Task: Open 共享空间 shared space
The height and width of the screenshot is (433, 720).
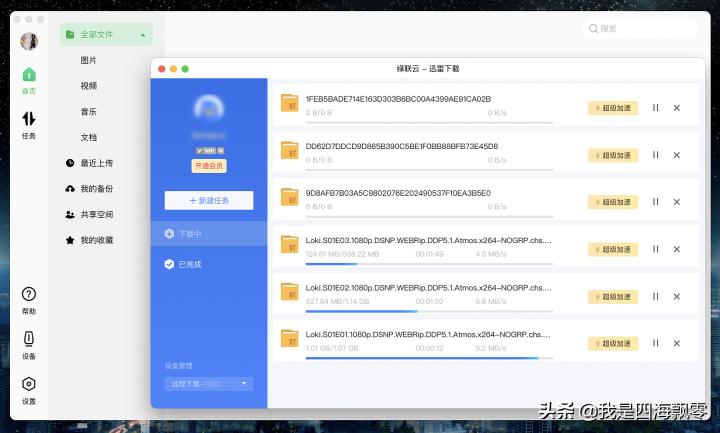Action: coord(90,214)
